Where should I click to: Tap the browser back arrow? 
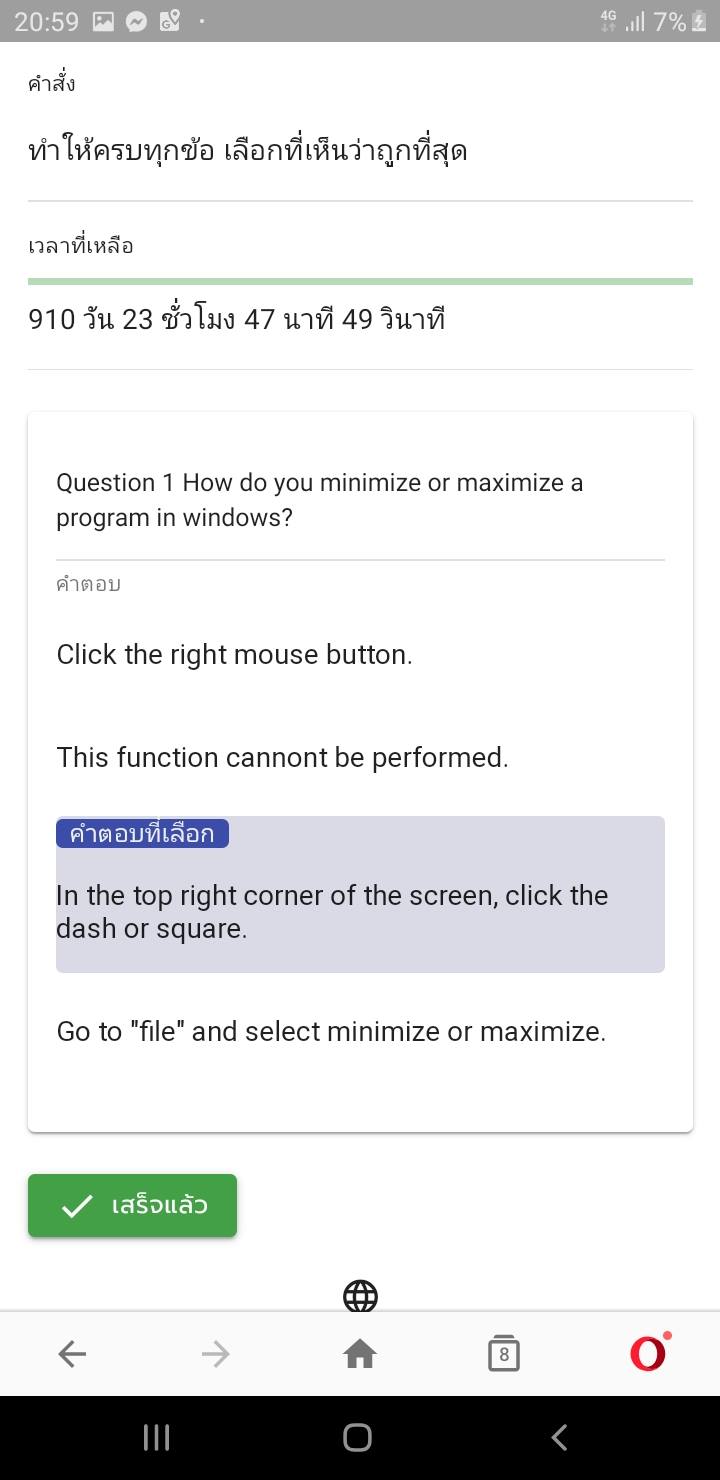[x=72, y=1354]
